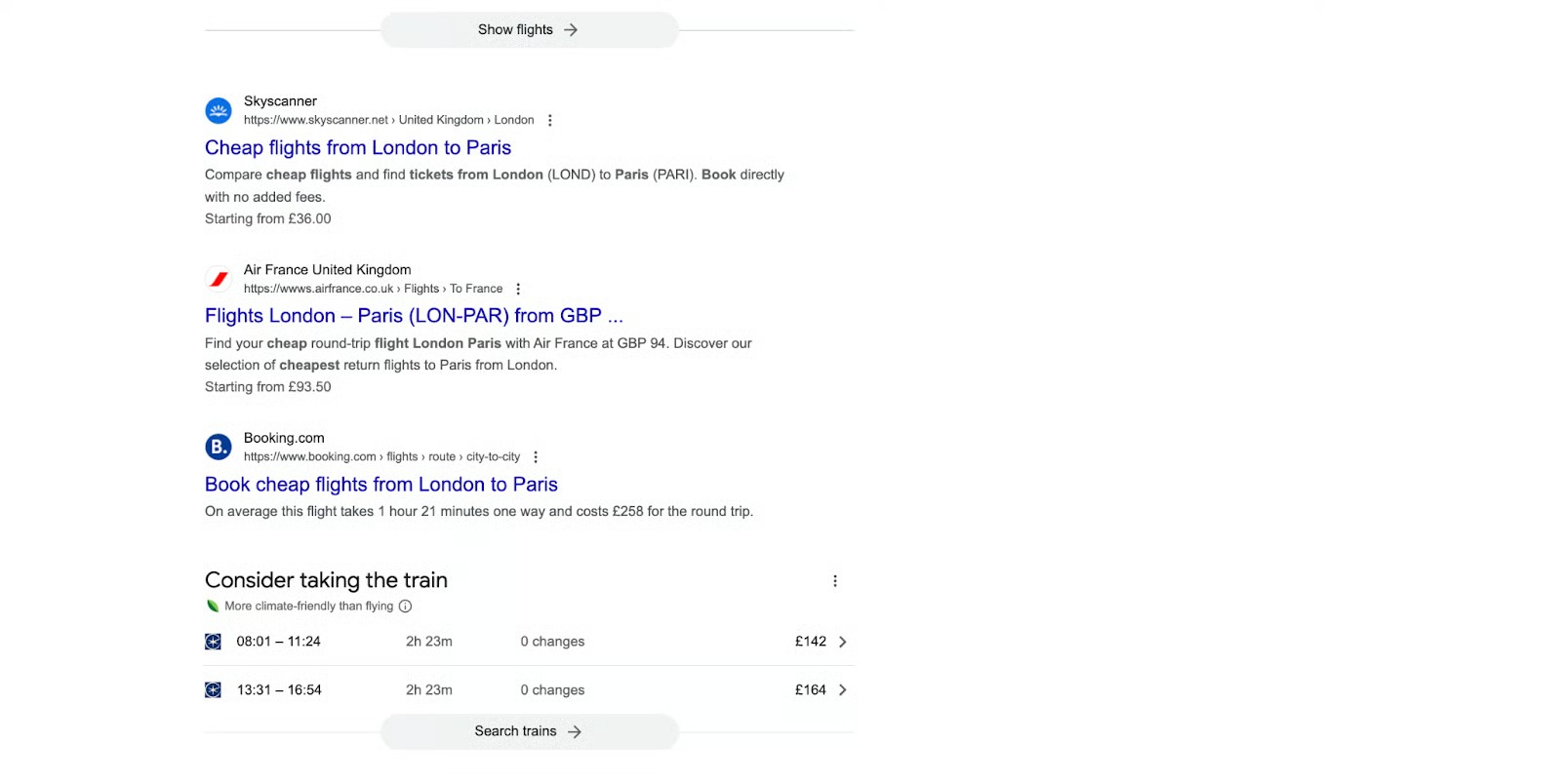The width and height of the screenshot is (1561, 784).
Task: Expand the £164 train option chevron
Action: tap(843, 690)
